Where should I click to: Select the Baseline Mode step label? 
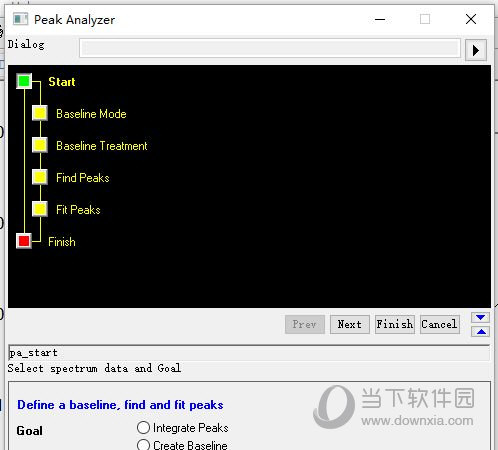pos(91,114)
